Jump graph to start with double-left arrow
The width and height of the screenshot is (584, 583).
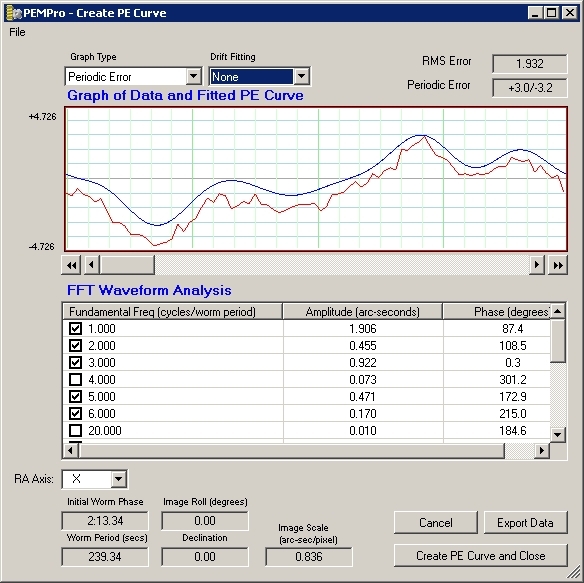[x=72, y=265]
